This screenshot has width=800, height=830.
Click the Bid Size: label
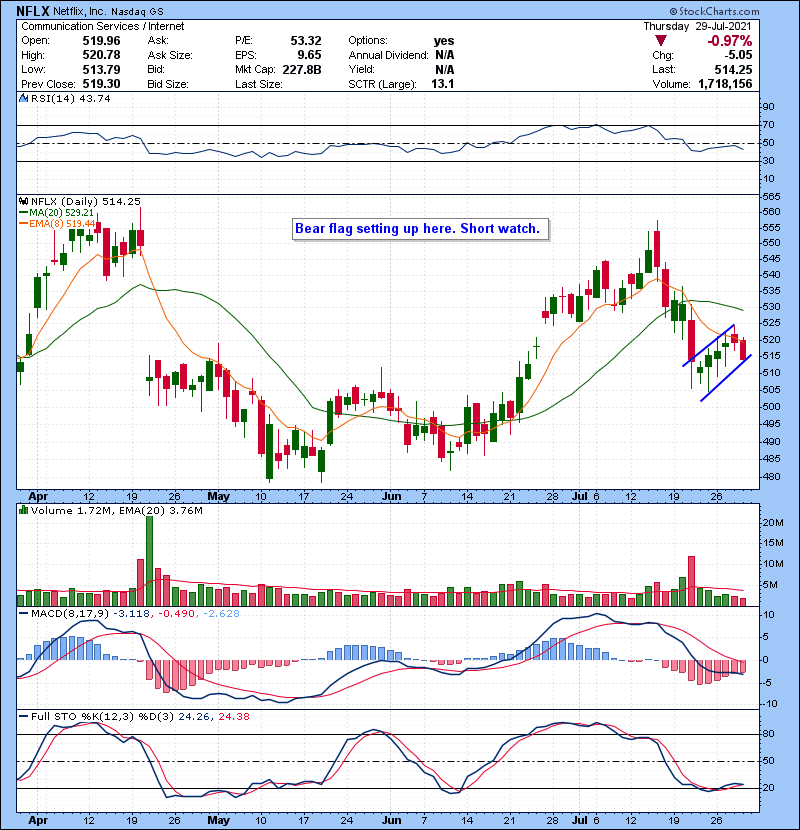point(167,84)
